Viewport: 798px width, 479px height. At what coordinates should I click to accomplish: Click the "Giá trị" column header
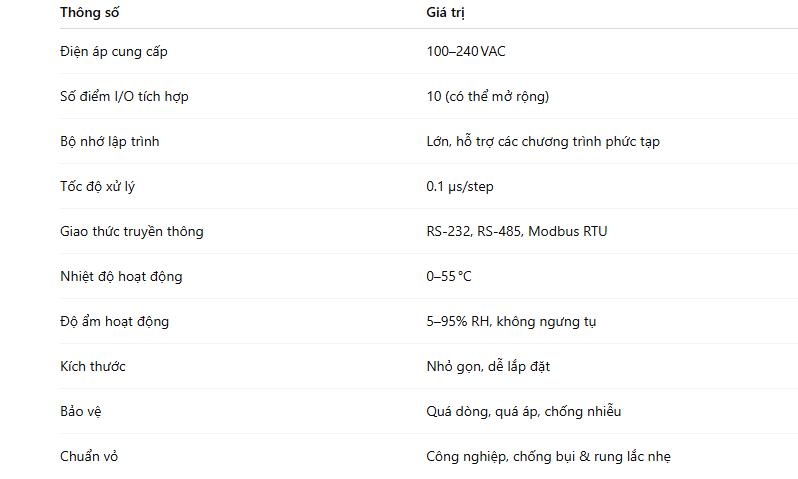coord(445,13)
